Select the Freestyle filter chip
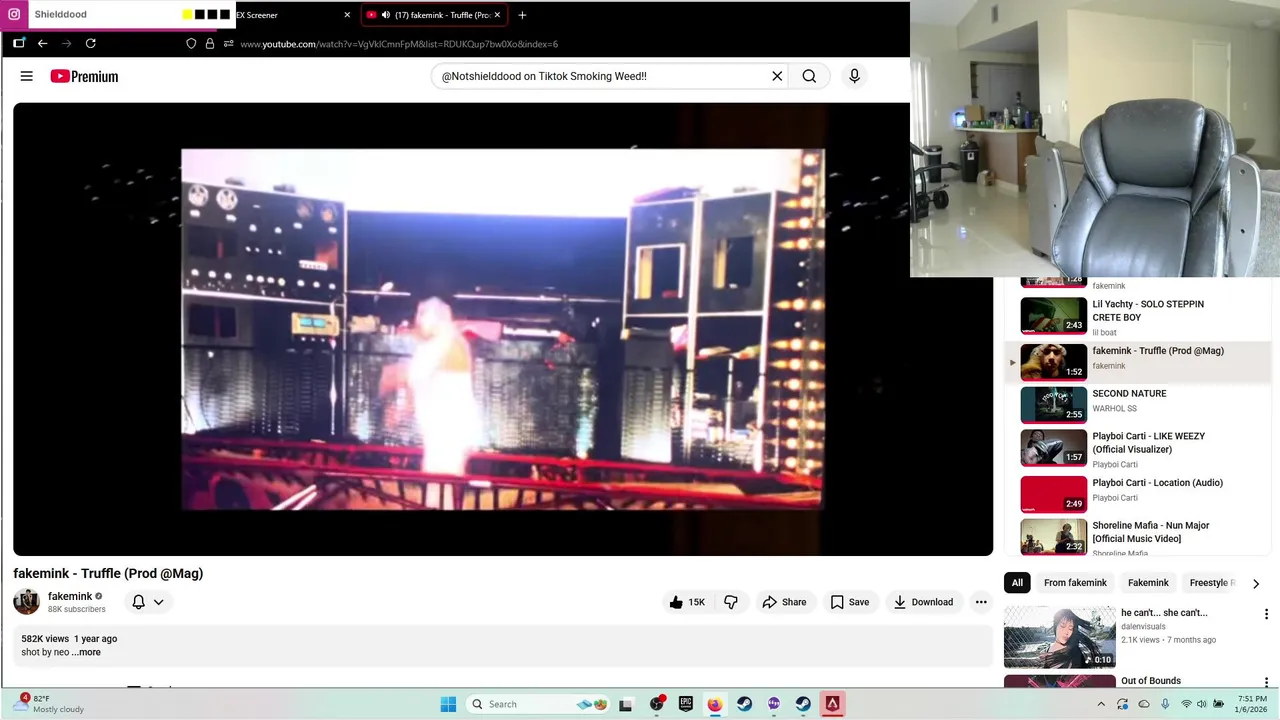 (x=1210, y=583)
